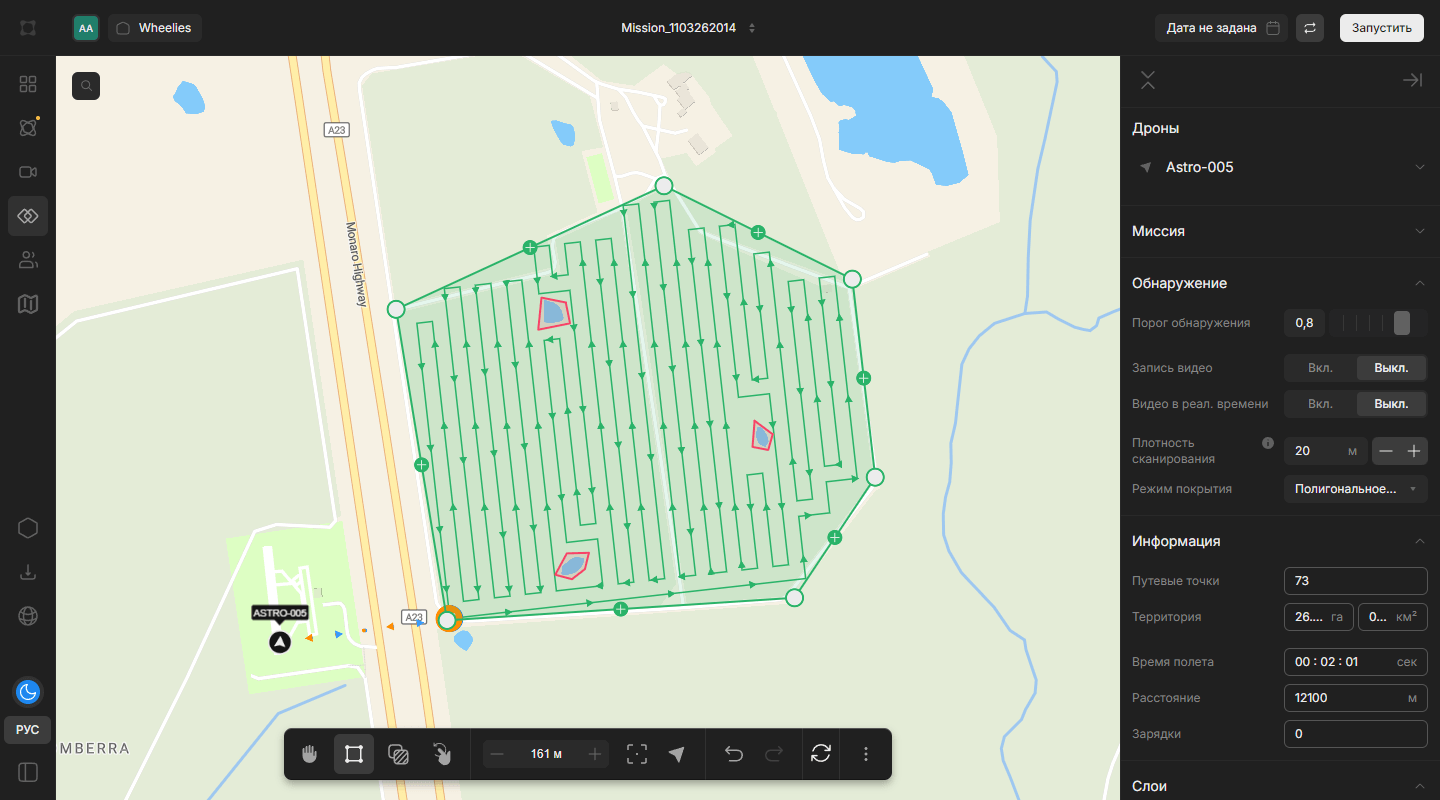The width and height of the screenshot is (1440, 800).
Task: Click the Запустить button
Action: (1381, 28)
